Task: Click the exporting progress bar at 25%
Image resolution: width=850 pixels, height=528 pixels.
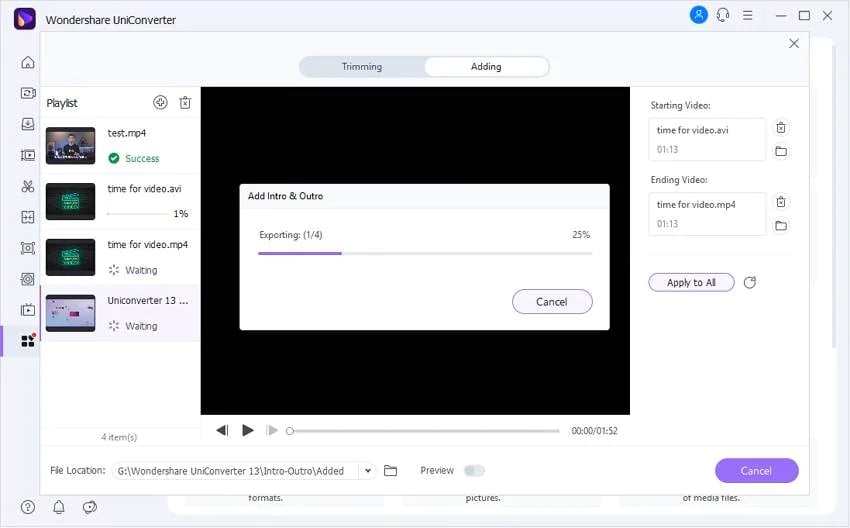Action: 425,253
